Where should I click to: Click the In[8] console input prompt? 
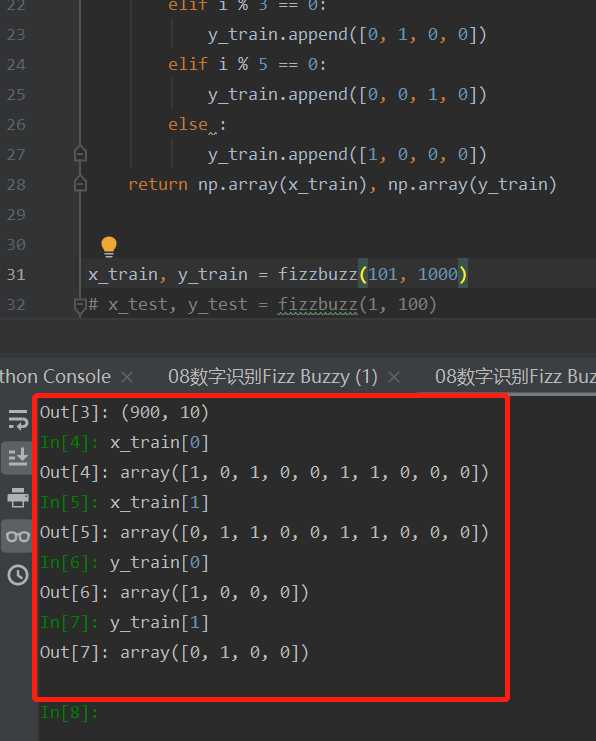pos(69,712)
